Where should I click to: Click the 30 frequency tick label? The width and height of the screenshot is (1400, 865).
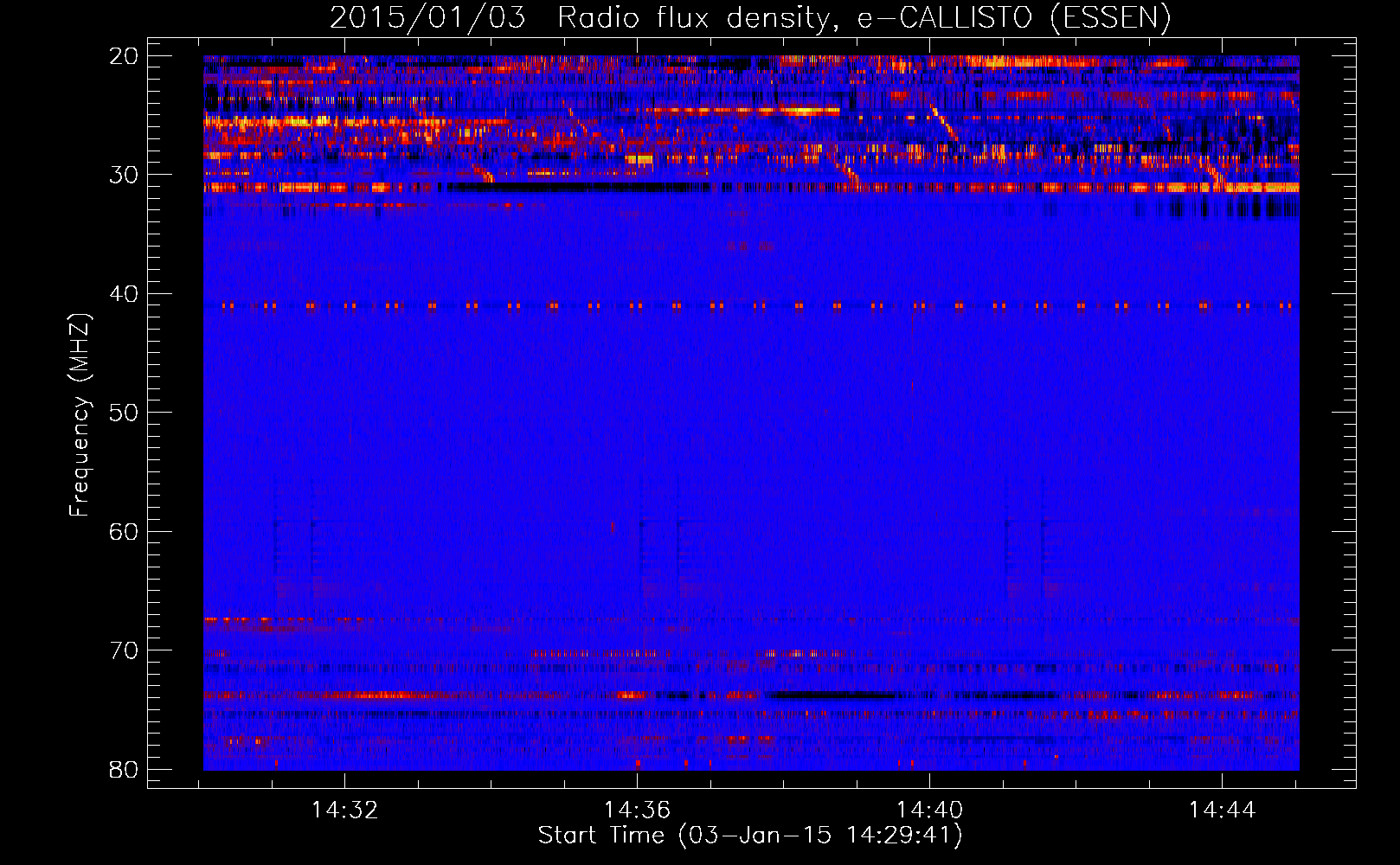tap(125, 175)
